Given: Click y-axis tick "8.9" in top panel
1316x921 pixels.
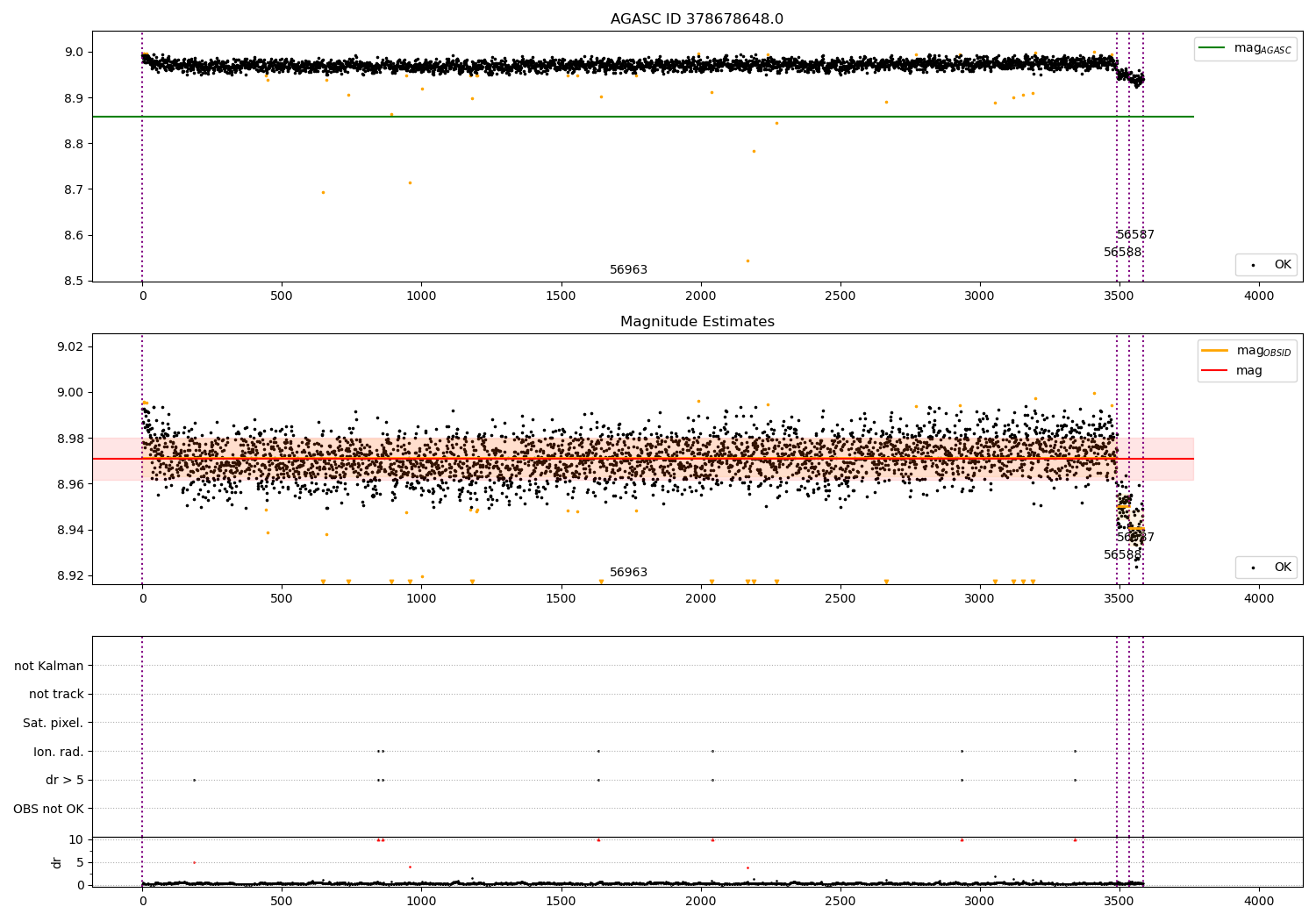Looking at the screenshot, I should (74, 98).
